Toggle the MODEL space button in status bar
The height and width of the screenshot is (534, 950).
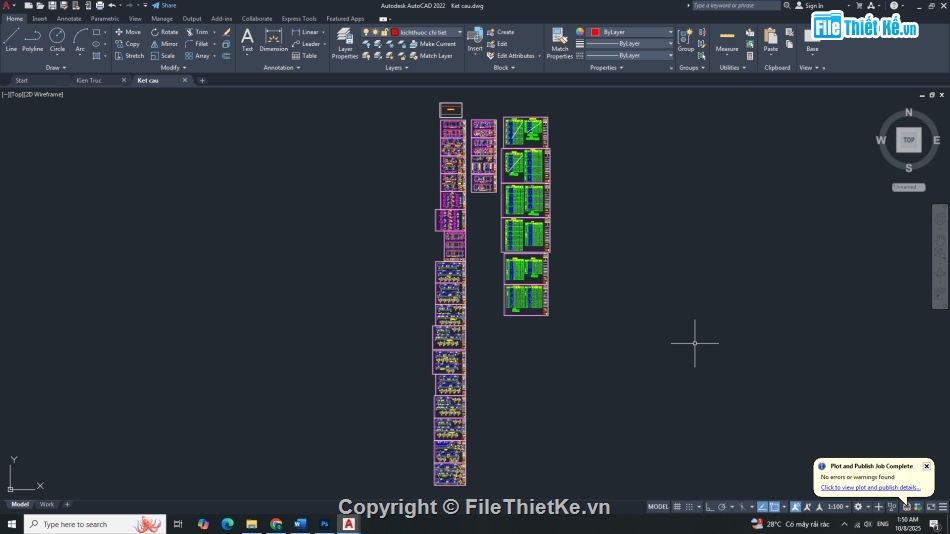click(x=658, y=507)
